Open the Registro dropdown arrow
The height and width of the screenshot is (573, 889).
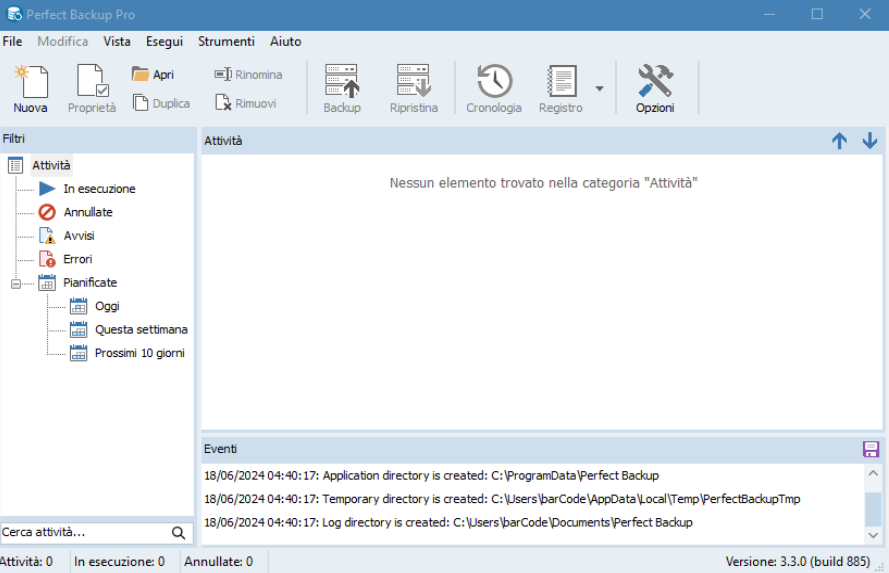tap(599, 88)
